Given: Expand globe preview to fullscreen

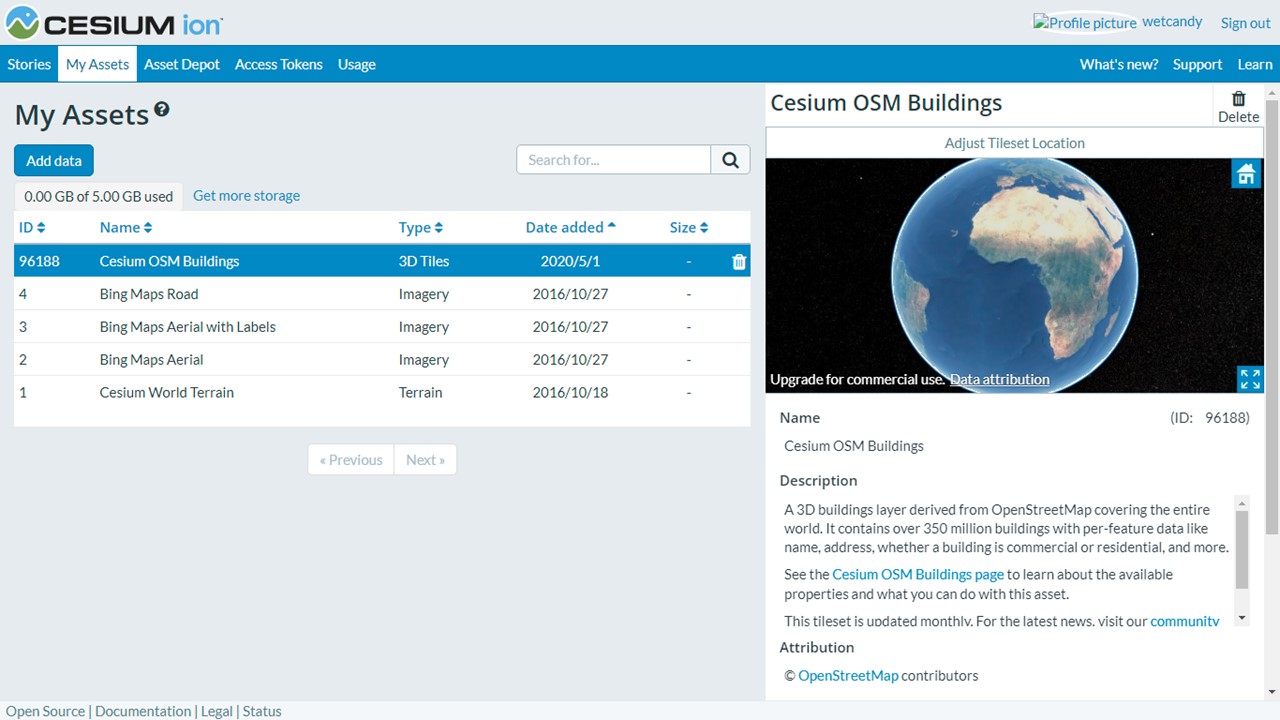Looking at the screenshot, I should pyautogui.click(x=1250, y=379).
